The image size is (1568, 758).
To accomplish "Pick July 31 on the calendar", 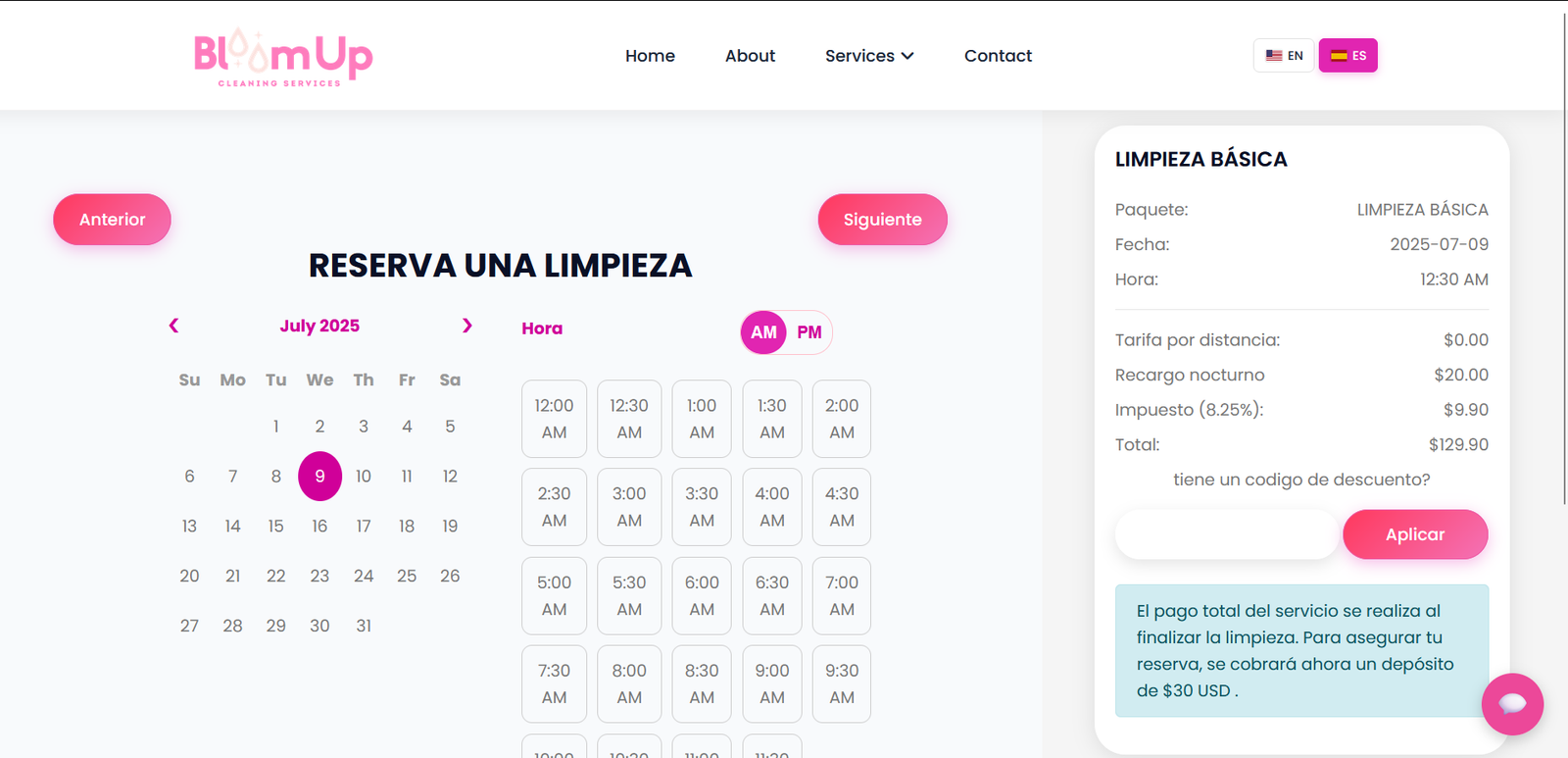I will (x=364, y=626).
